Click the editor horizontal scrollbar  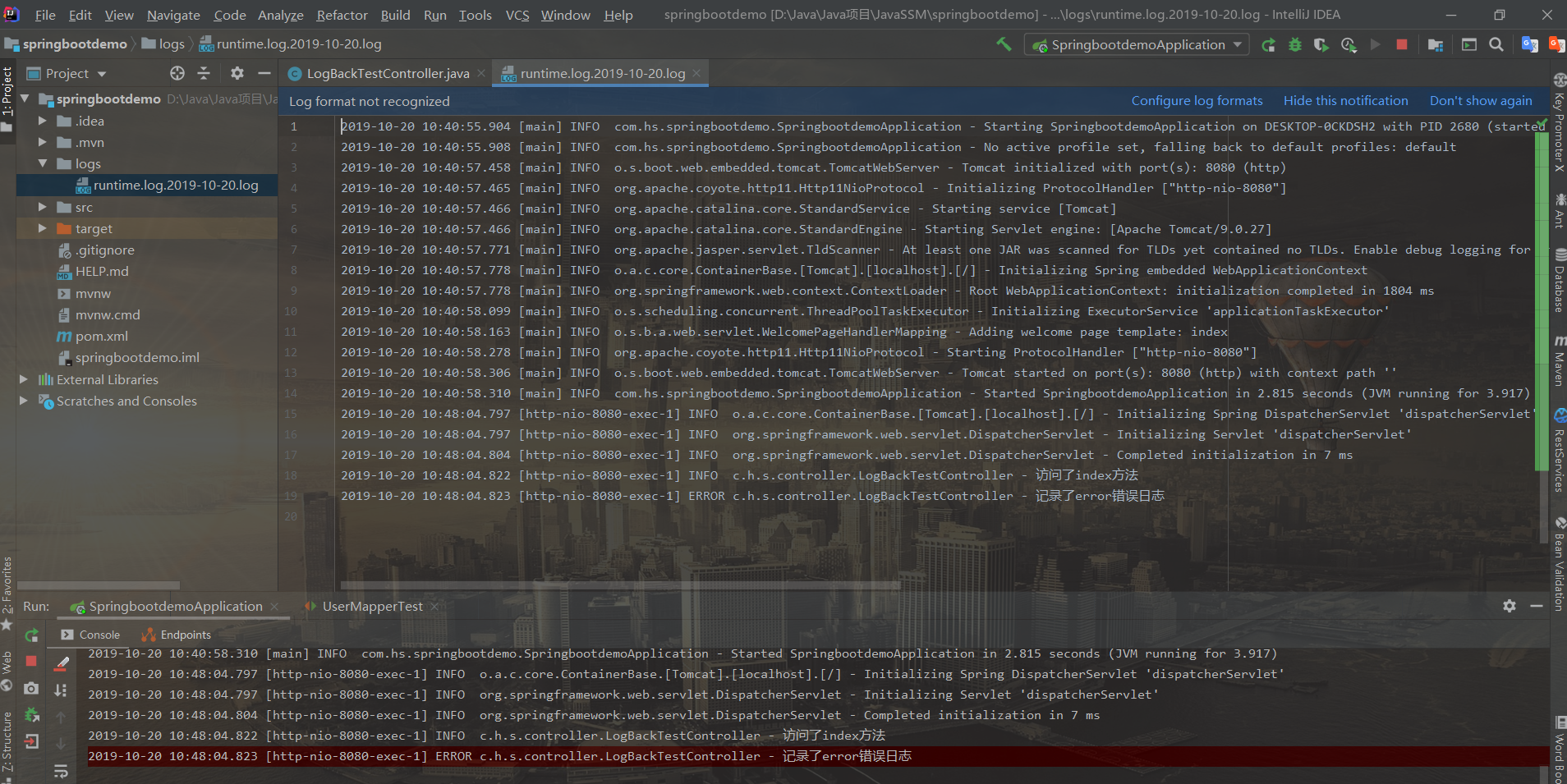click(620, 585)
